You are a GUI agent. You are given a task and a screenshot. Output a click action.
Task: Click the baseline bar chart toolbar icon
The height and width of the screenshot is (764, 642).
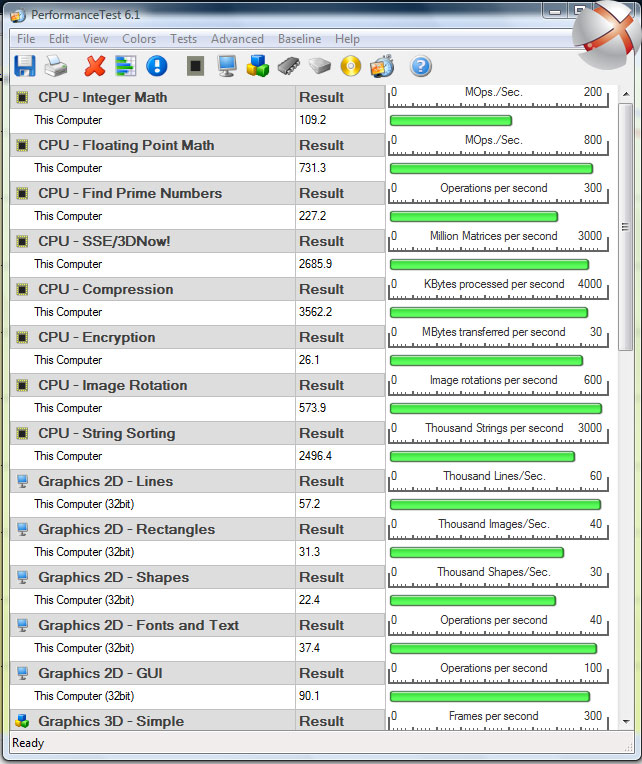(126, 66)
